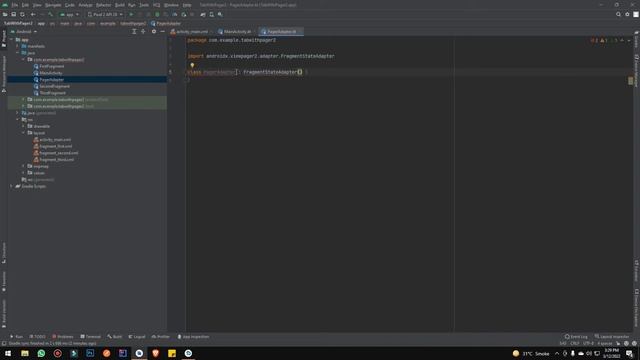Image resolution: width=640 pixels, height=360 pixels.
Task: Run the app with the green play icon
Action: pos(131,14)
